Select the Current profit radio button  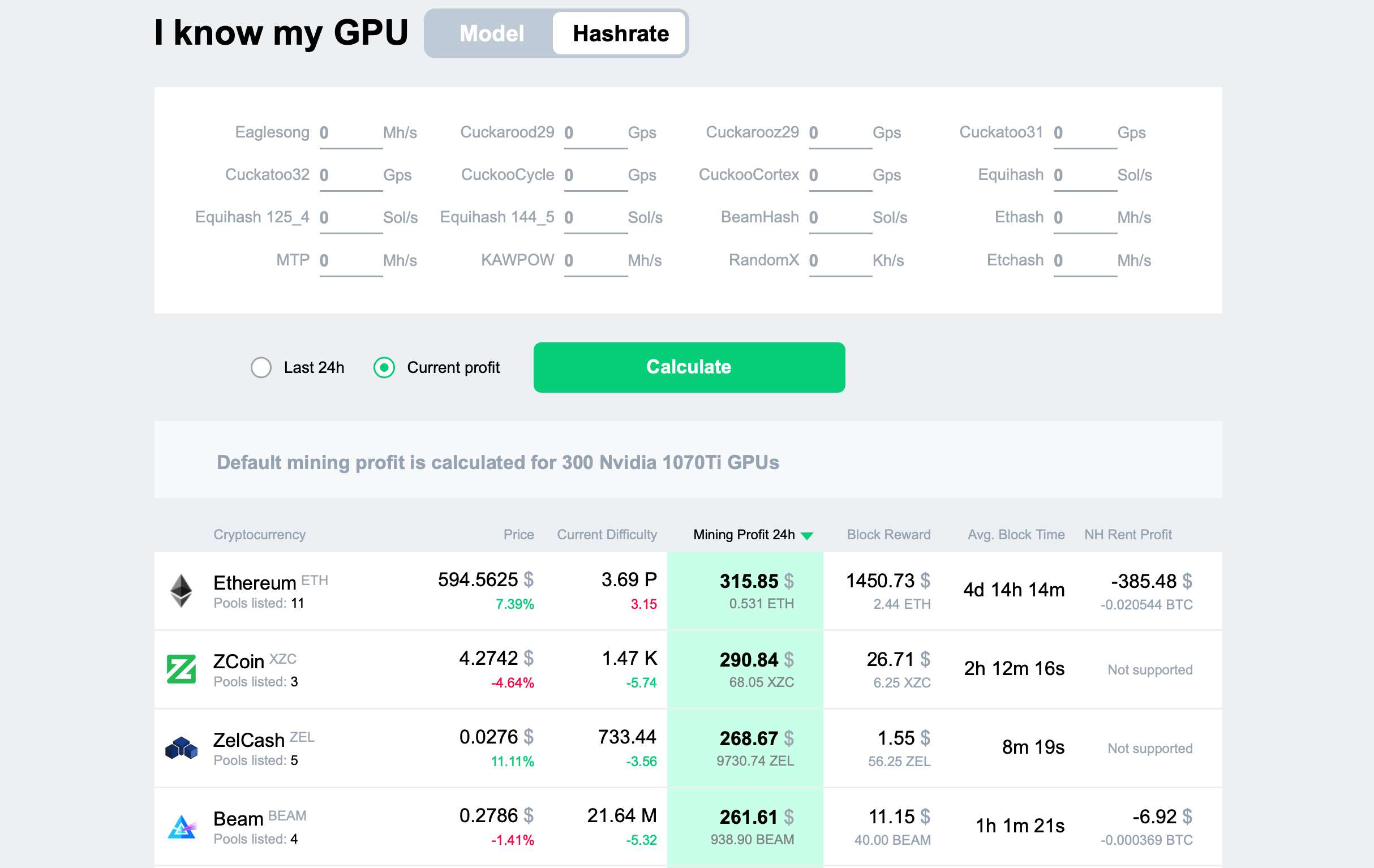[384, 367]
